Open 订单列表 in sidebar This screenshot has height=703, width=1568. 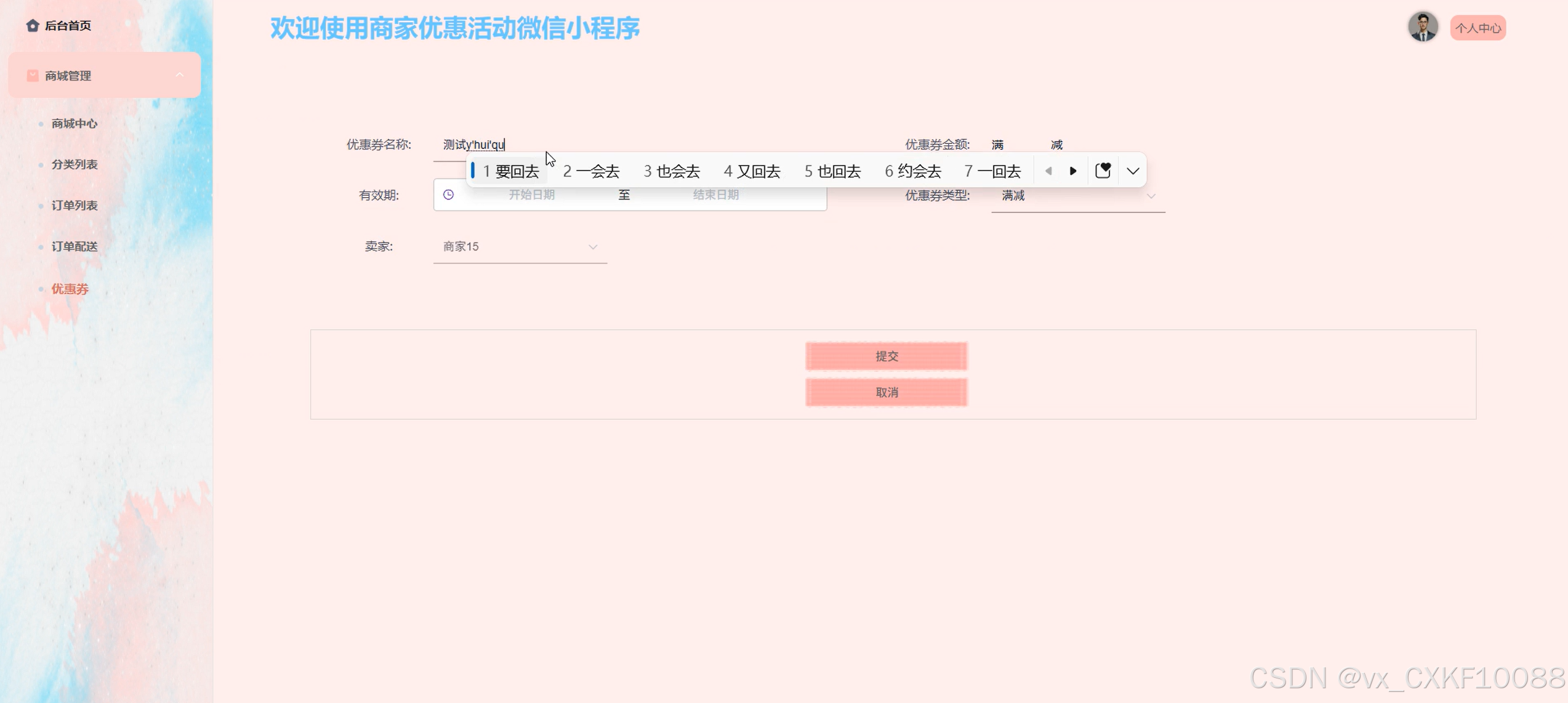[74, 206]
